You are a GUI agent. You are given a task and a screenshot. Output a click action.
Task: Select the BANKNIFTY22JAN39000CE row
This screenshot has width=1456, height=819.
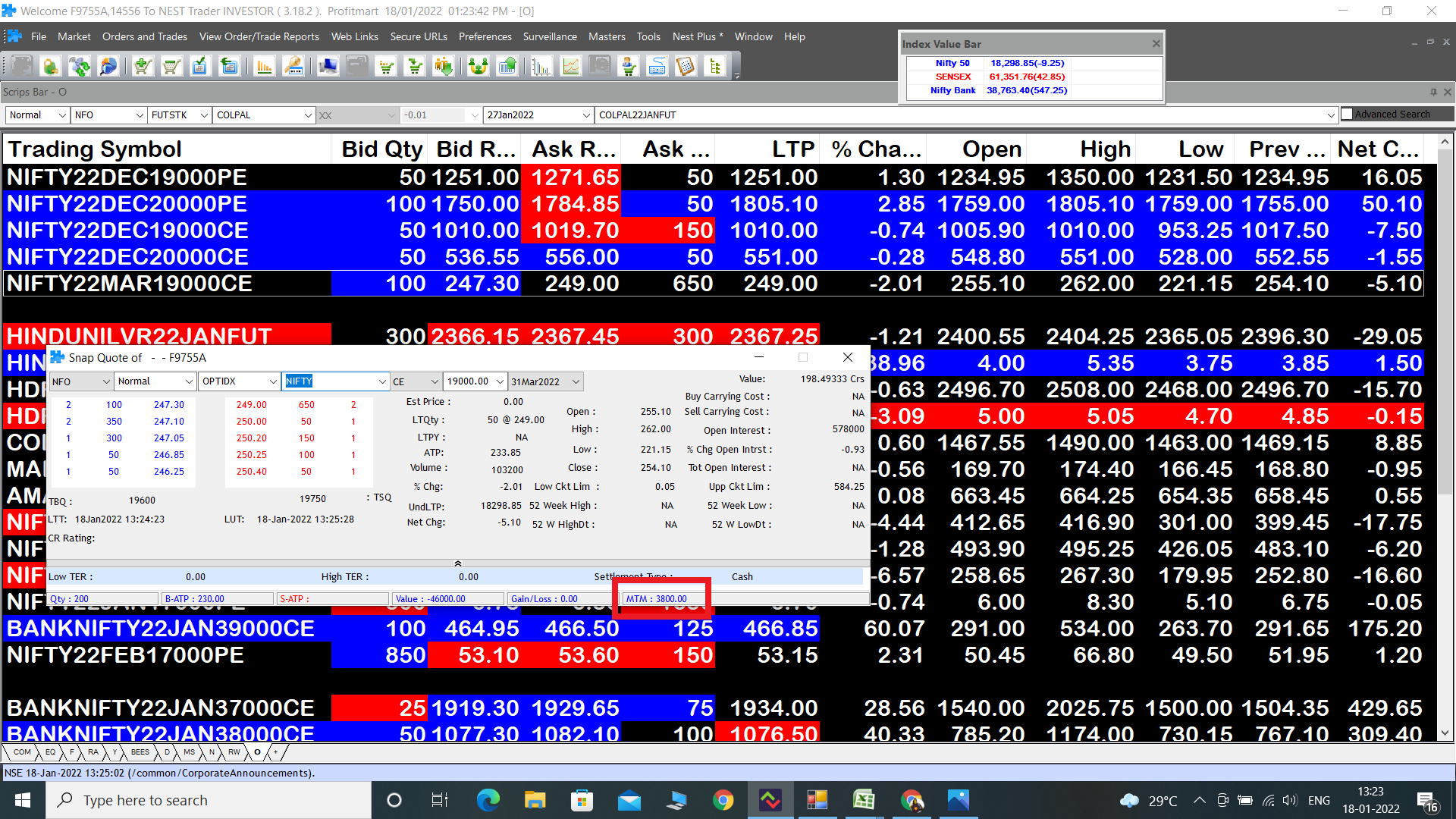click(161, 629)
